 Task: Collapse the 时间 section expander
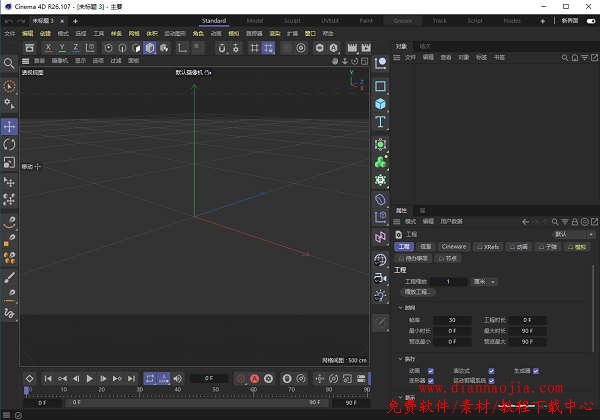click(x=398, y=308)
